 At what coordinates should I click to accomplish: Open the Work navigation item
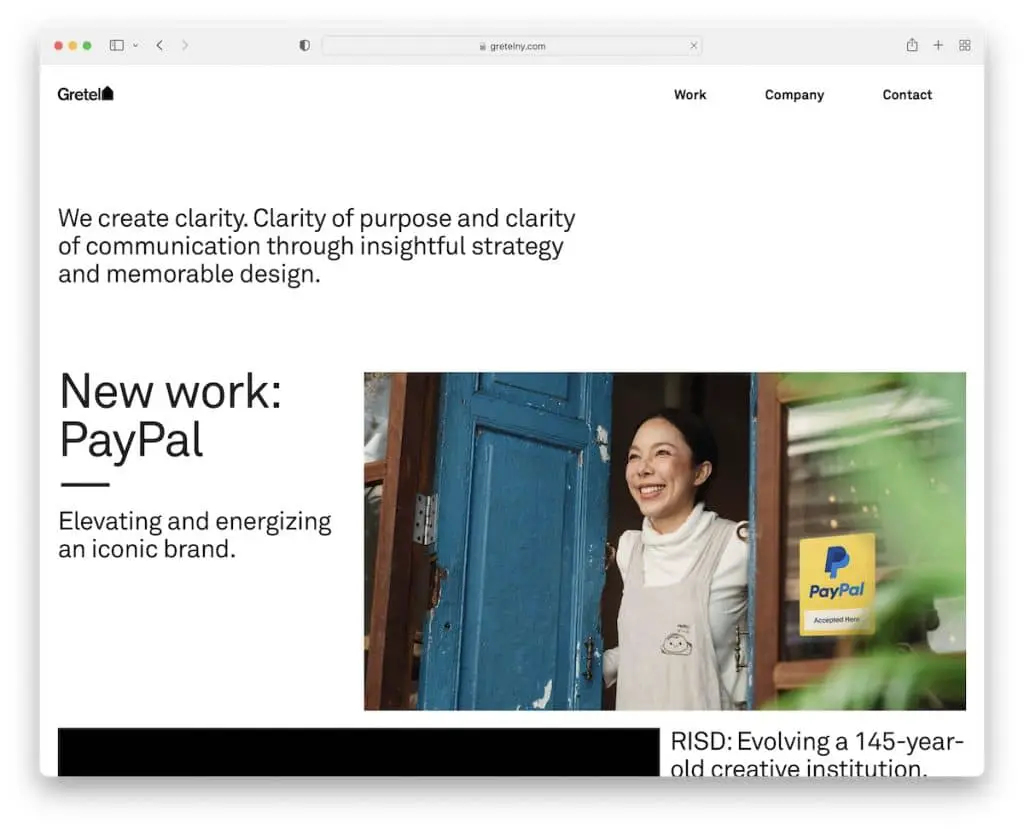690,95
